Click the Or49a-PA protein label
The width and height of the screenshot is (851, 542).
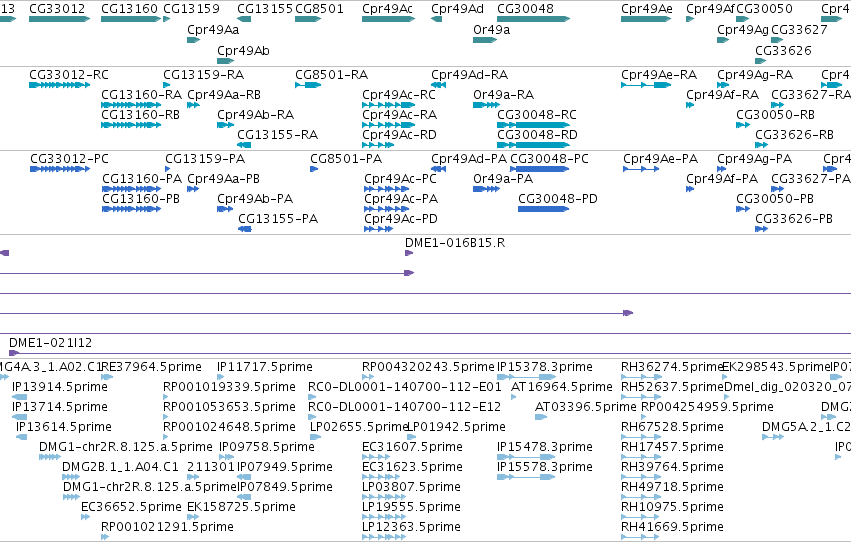click(x=503, y=178)
